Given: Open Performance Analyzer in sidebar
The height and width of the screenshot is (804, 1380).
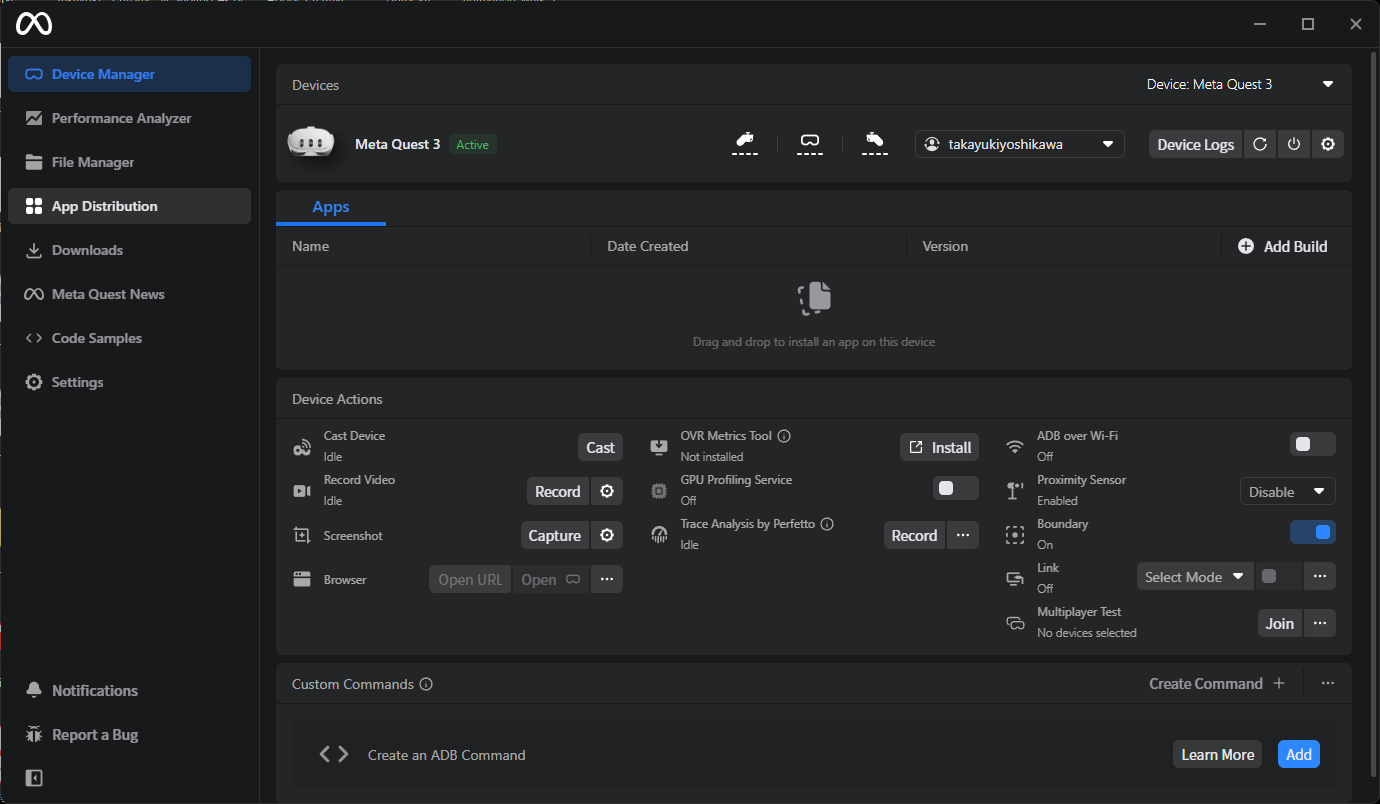Looking at the screenshot, I should pos(121,118).
